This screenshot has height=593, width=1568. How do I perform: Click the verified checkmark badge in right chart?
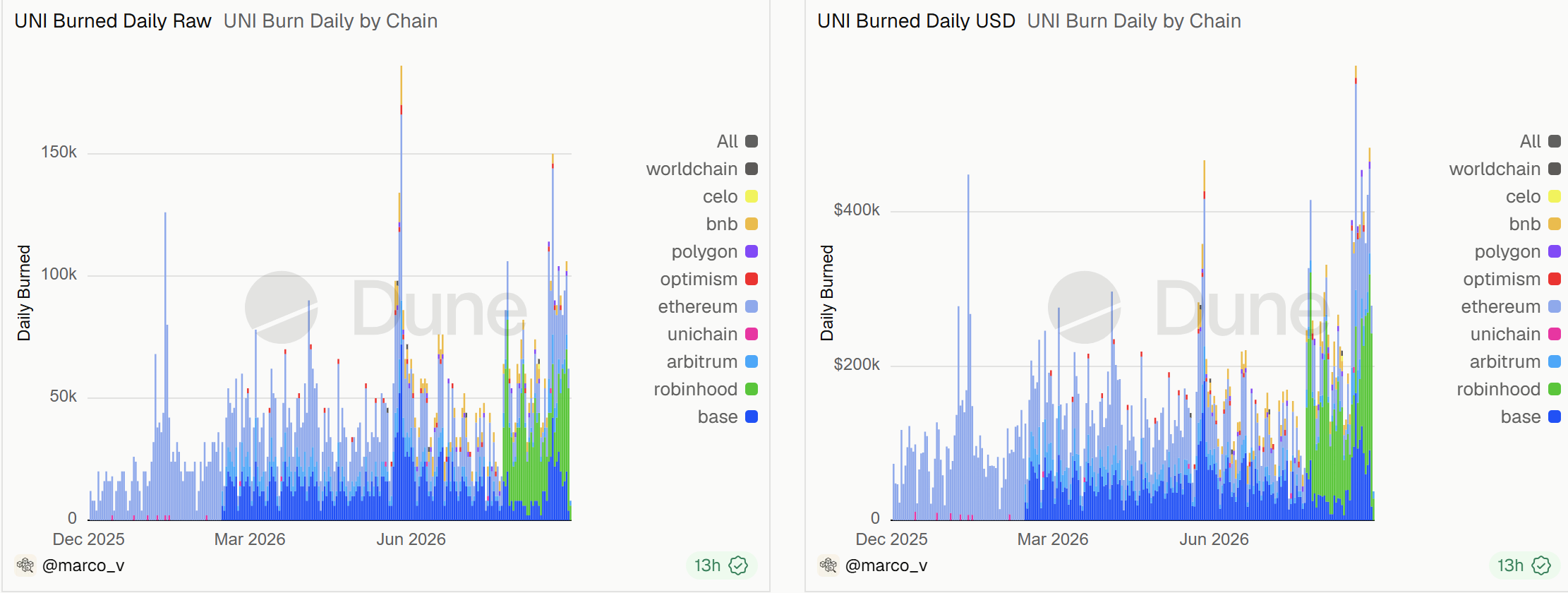coord(1542,565)
